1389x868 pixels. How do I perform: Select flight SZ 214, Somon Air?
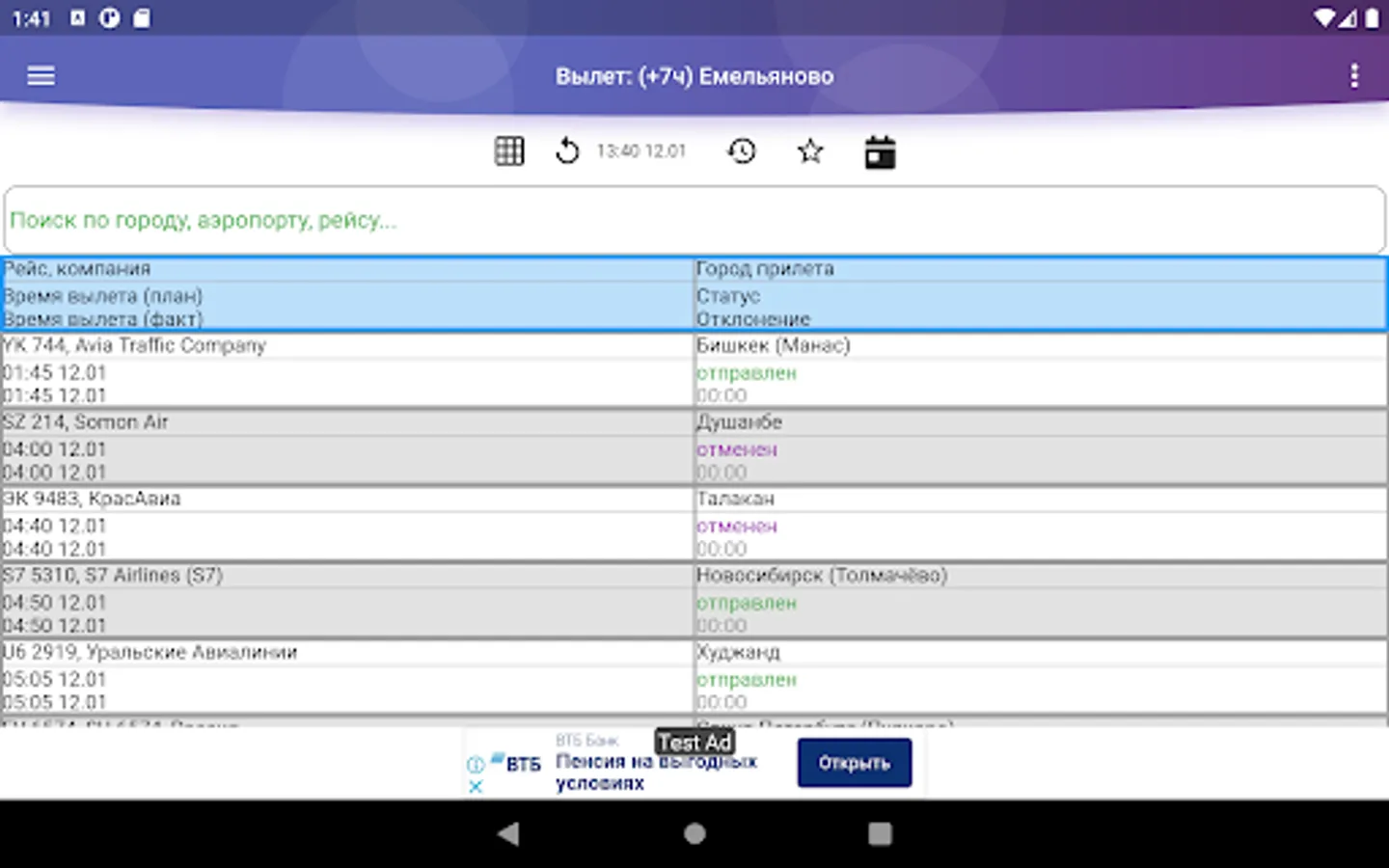point(85,422)
